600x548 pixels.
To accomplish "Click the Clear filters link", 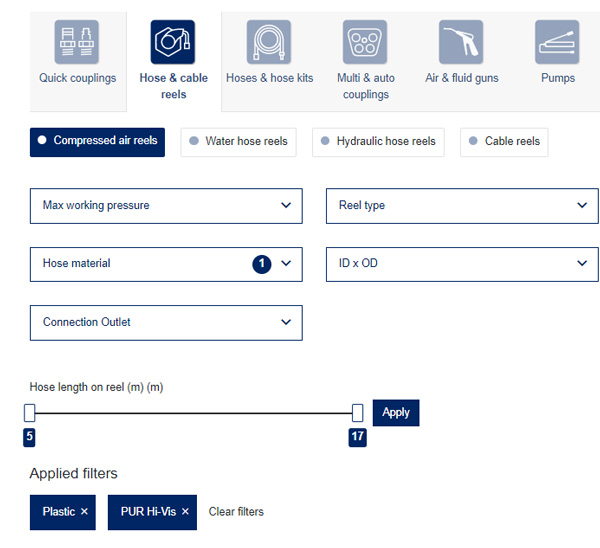I will pyautogui.click(x=236, y=512).
